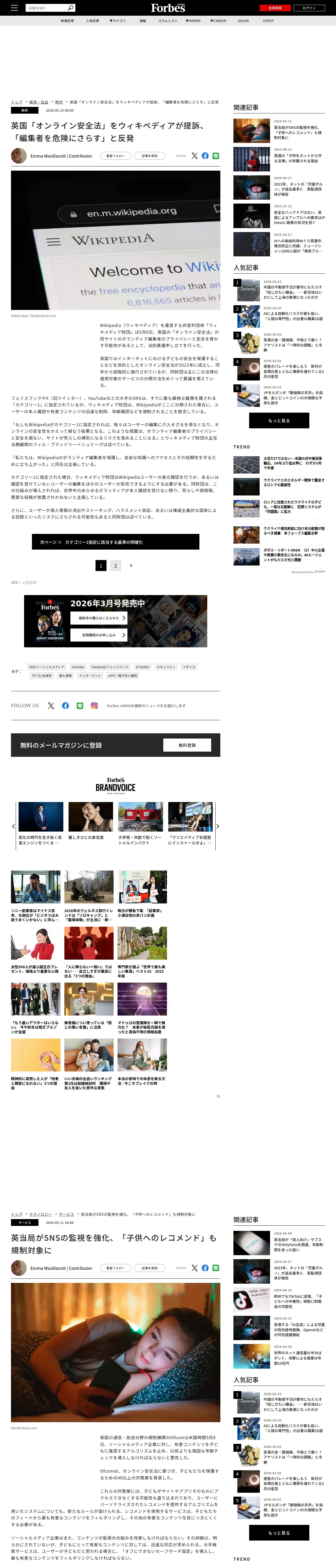Open the 個人情報 tag

click(x=65, y=676)
